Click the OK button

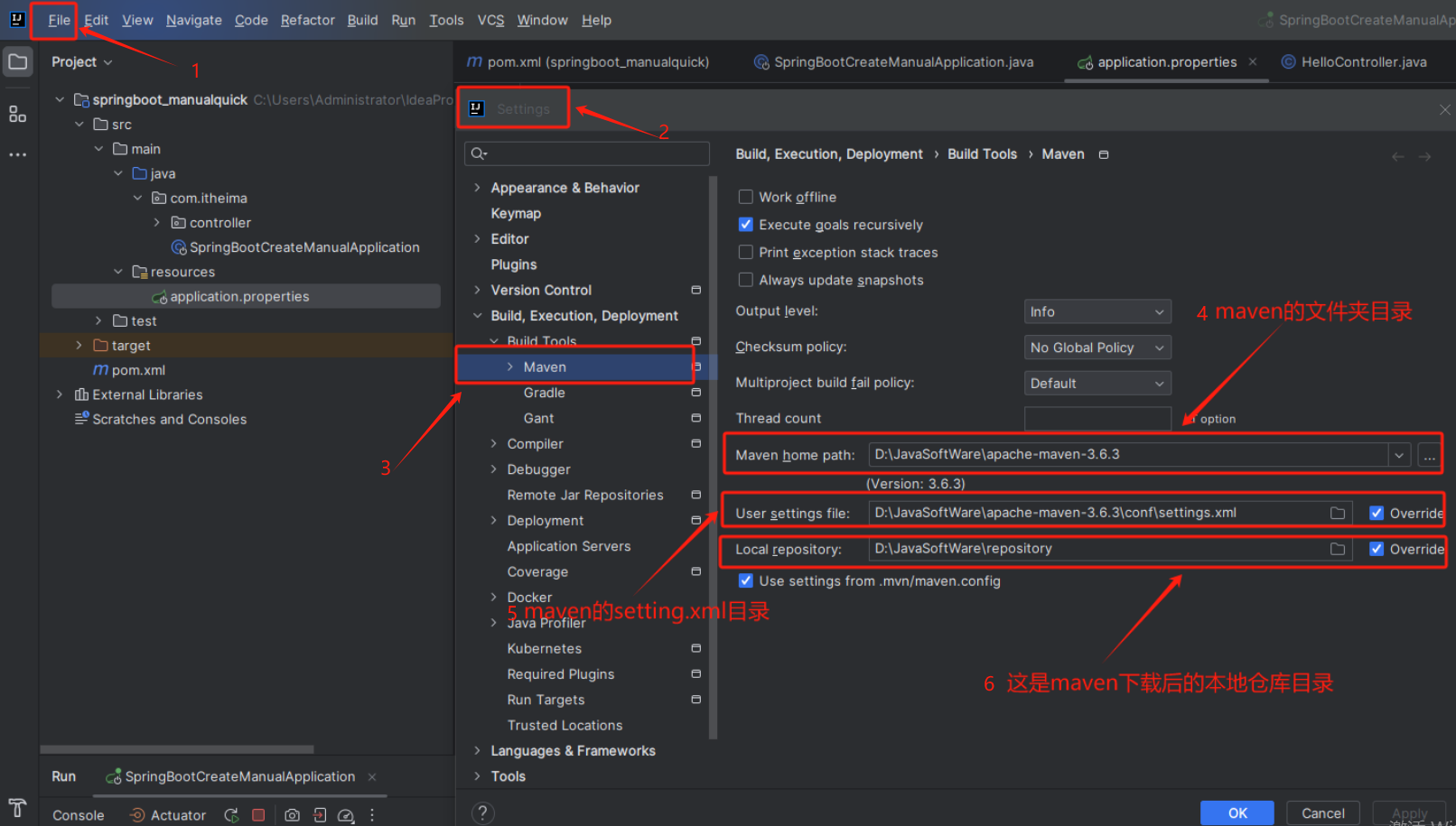click(x=1237, y=813)
